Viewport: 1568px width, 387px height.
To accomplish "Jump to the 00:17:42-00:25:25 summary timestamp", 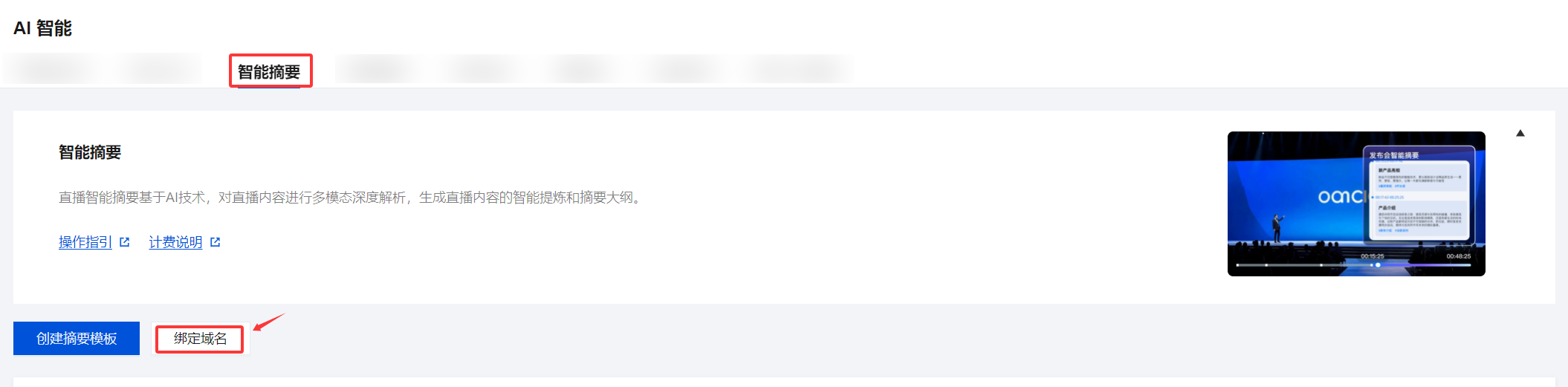I will tap(1388, 197).
